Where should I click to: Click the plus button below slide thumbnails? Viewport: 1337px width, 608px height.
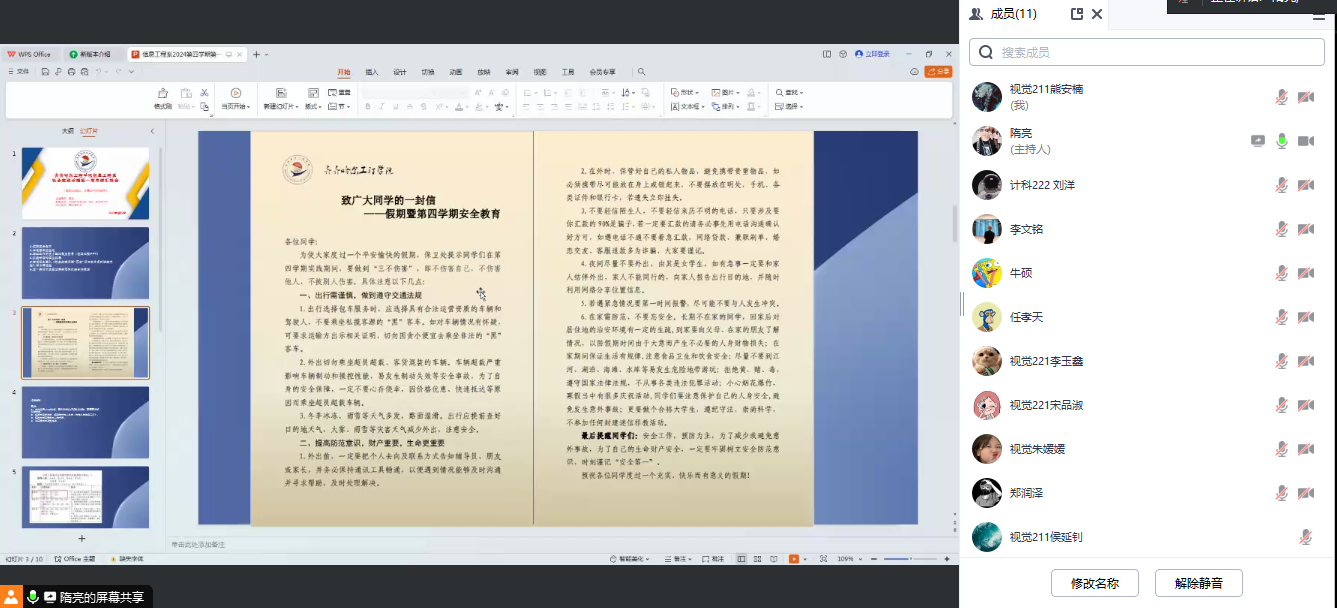click(82, 538)
